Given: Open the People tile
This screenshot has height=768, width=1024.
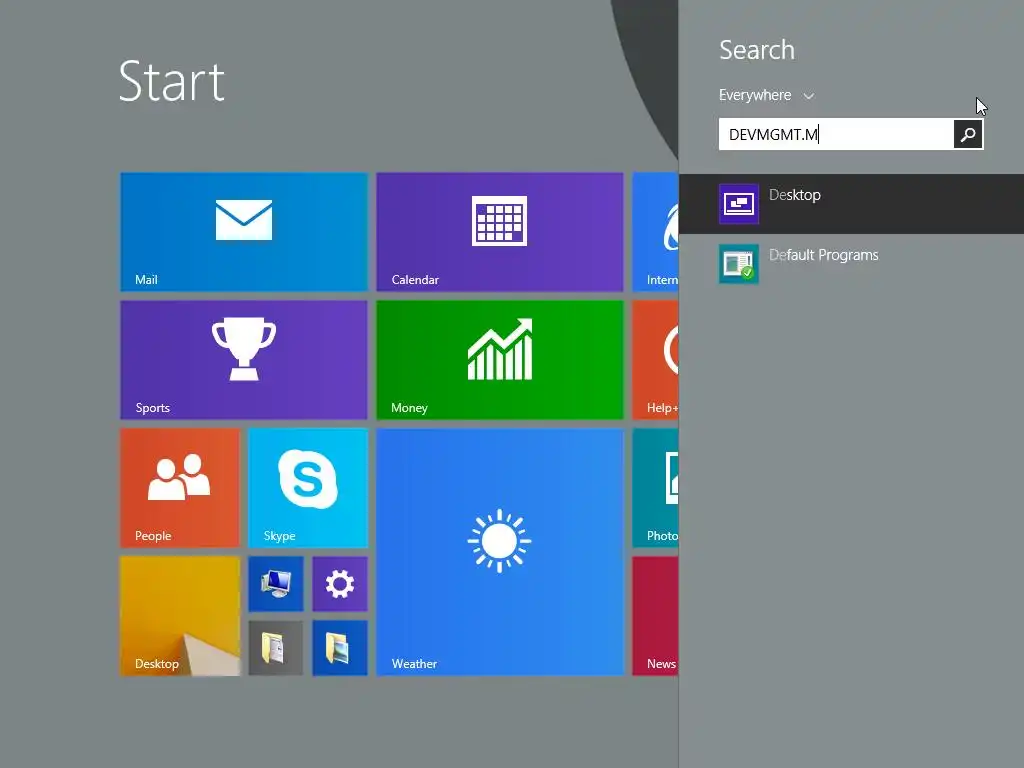Looking at the screenshot, I should [x=180, y=488].
